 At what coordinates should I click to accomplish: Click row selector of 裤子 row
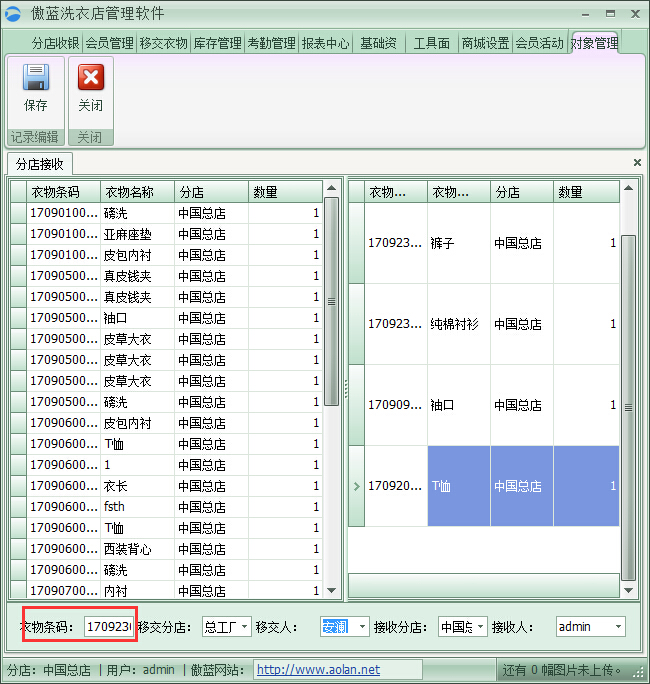[356, 243]
